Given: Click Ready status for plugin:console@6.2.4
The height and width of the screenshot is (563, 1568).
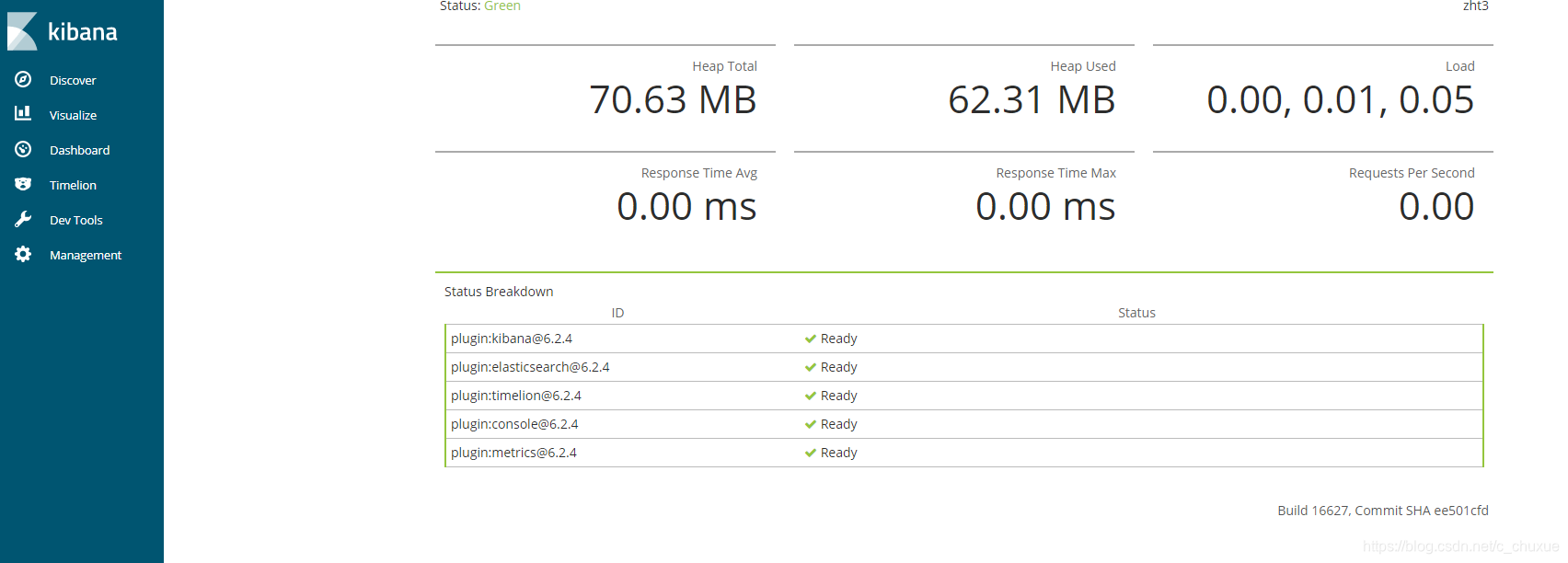Looking at the screenshot, I should point(838,424).
